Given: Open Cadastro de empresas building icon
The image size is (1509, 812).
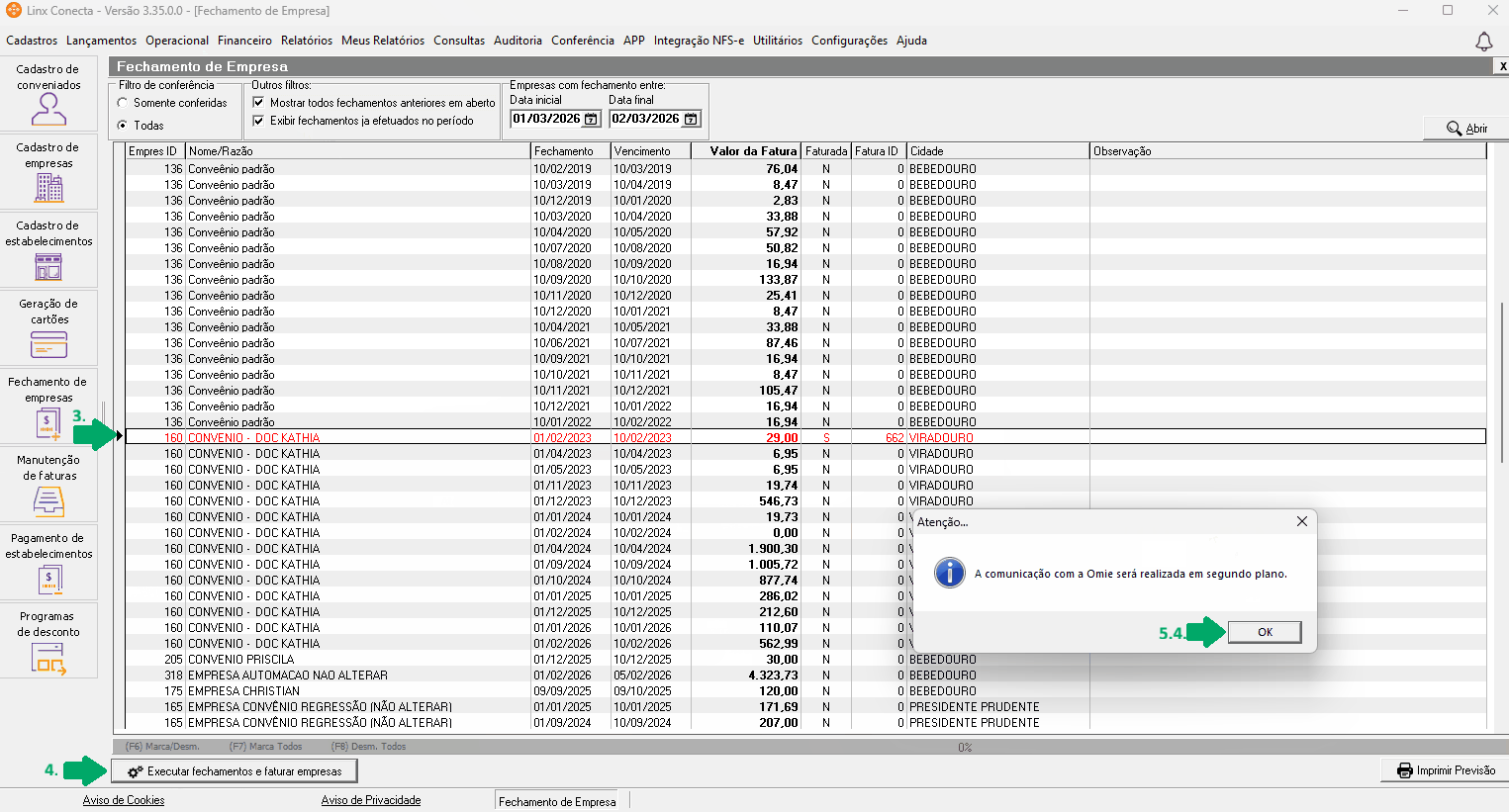Looking at the screenshot, I should coord(48,186).
